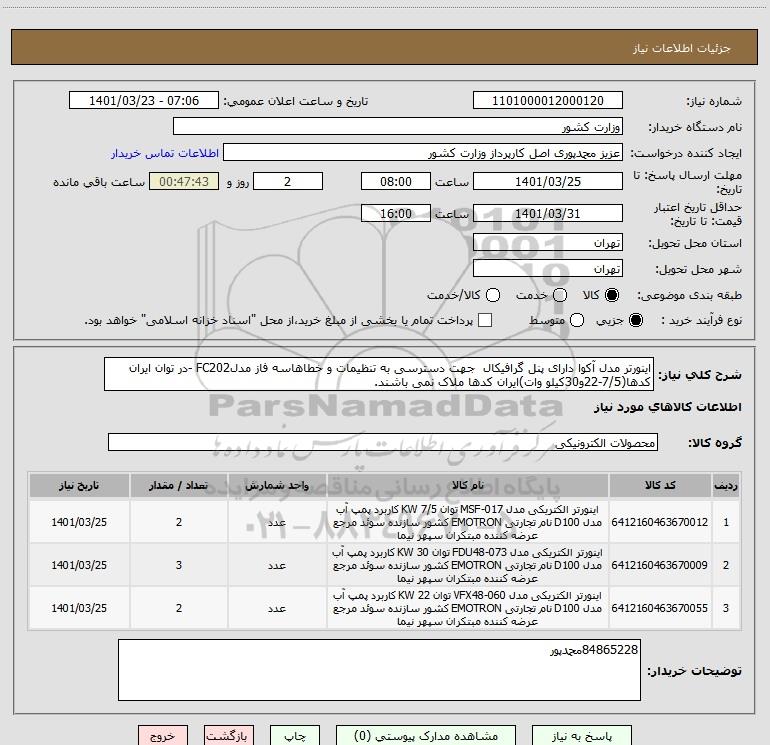
Task: Click the MSF-017 inverter item name
Action: coord(468,522)
